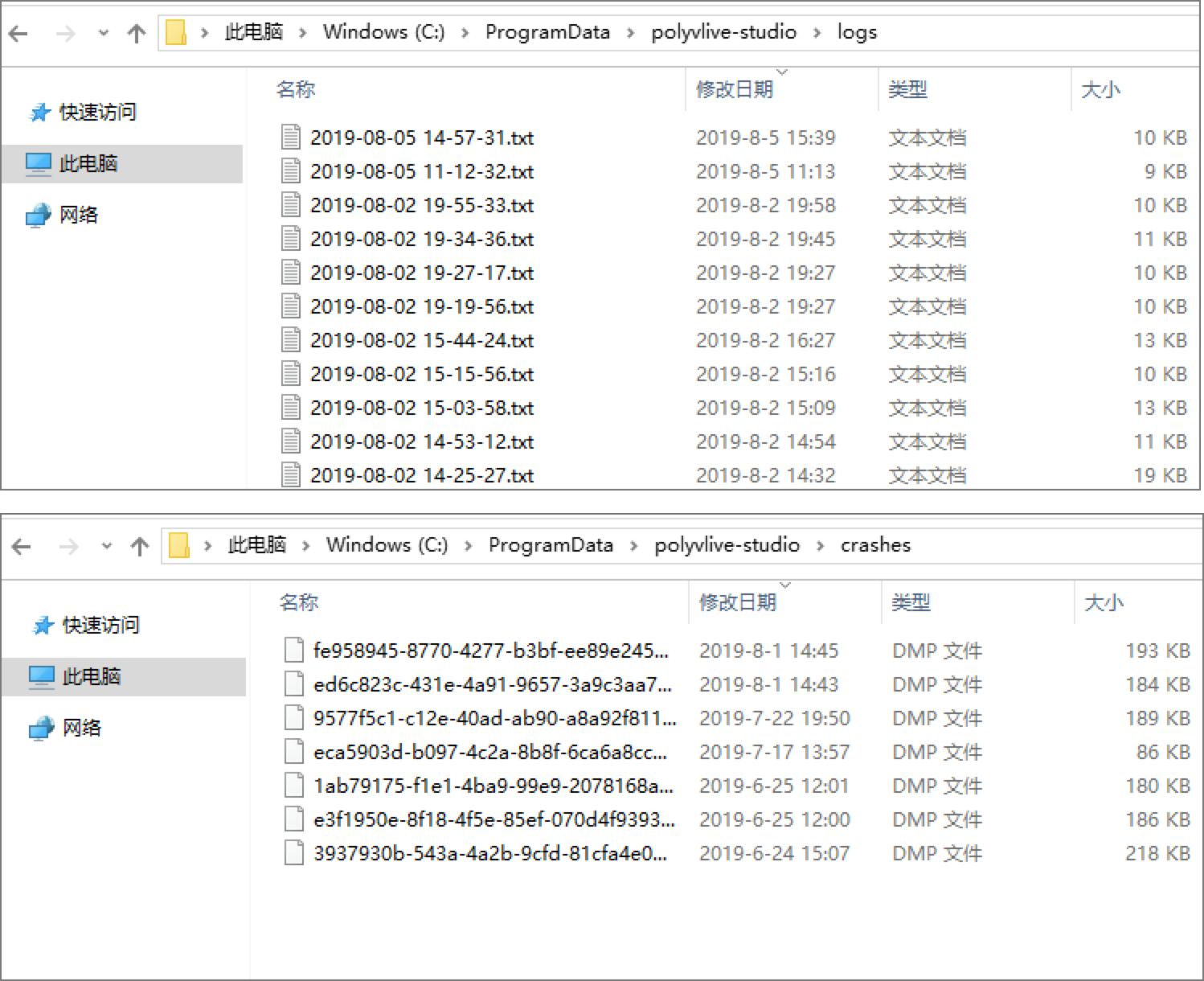Open recent locations dropdown in crashes window
This screenshot has height=981, width=1204.
click(x=106, y=547)
